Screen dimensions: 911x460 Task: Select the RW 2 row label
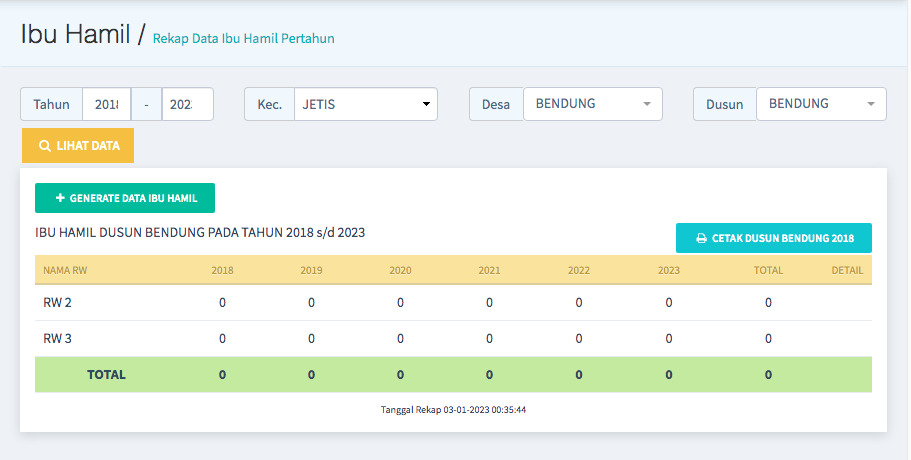click(57, 303)
